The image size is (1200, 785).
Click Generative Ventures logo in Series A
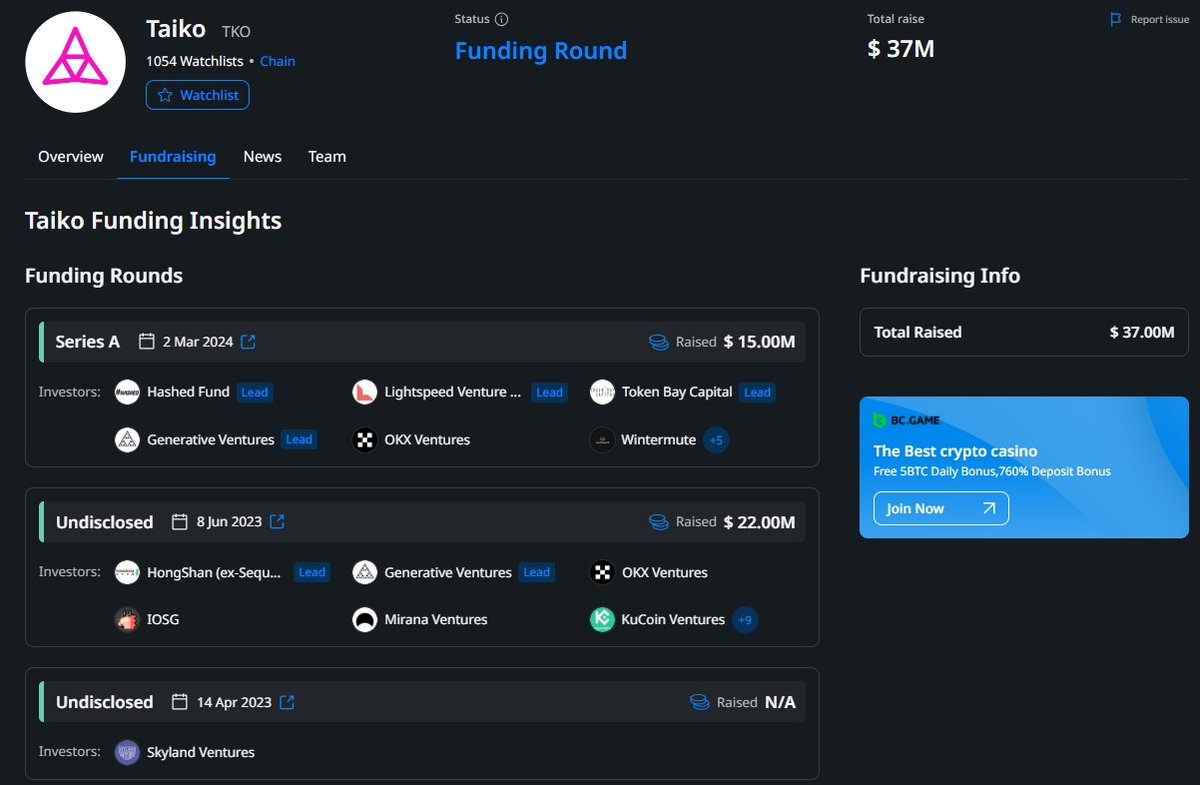(x=127, y=439)
